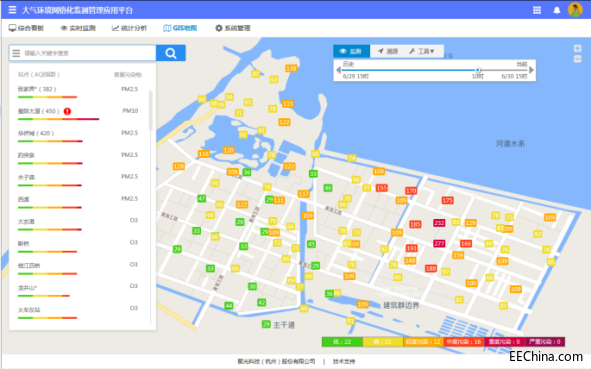Screen dimensions: 591x369
Task: Step timeline back with left arrow
Action: point(338,70)
